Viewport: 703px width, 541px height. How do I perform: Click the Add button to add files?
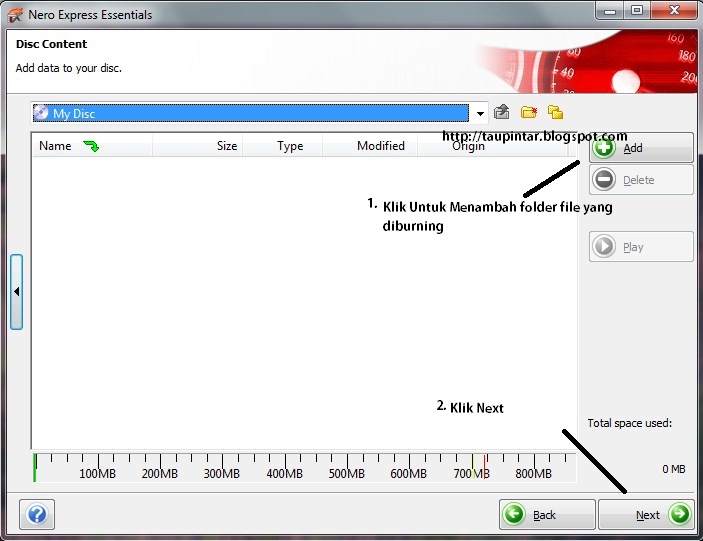click(x=641, y=147)
